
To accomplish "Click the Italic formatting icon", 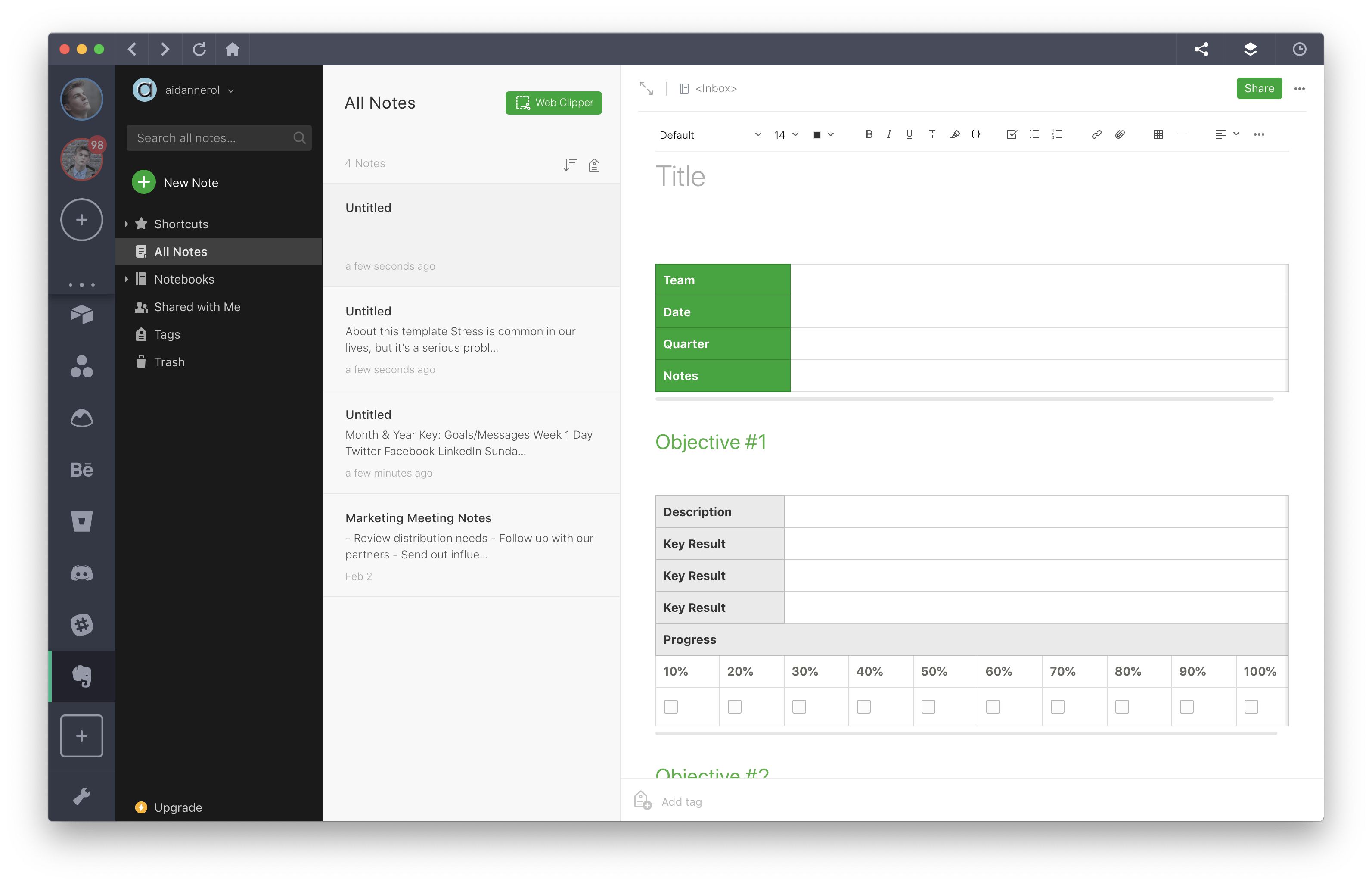I will pos(888,134).
